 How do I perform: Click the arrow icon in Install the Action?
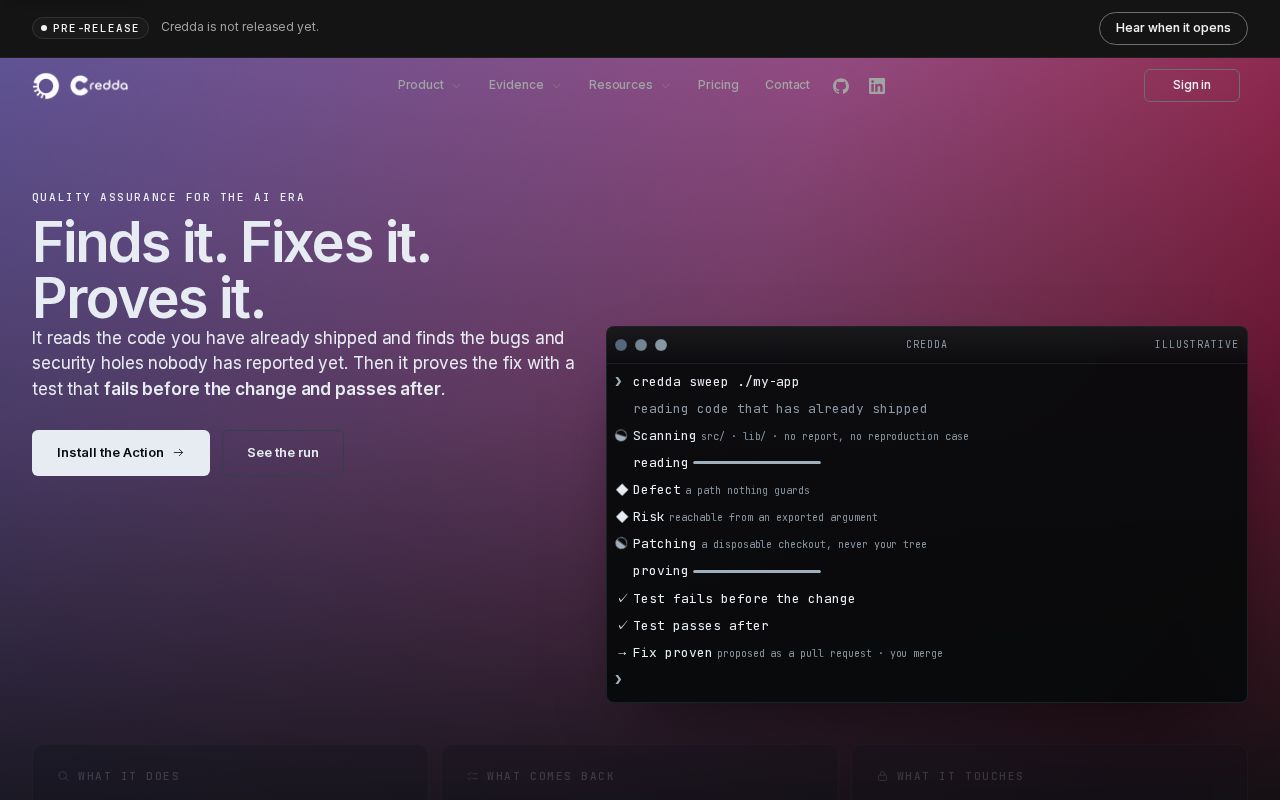pyautogui.click(x=179, y=453)
